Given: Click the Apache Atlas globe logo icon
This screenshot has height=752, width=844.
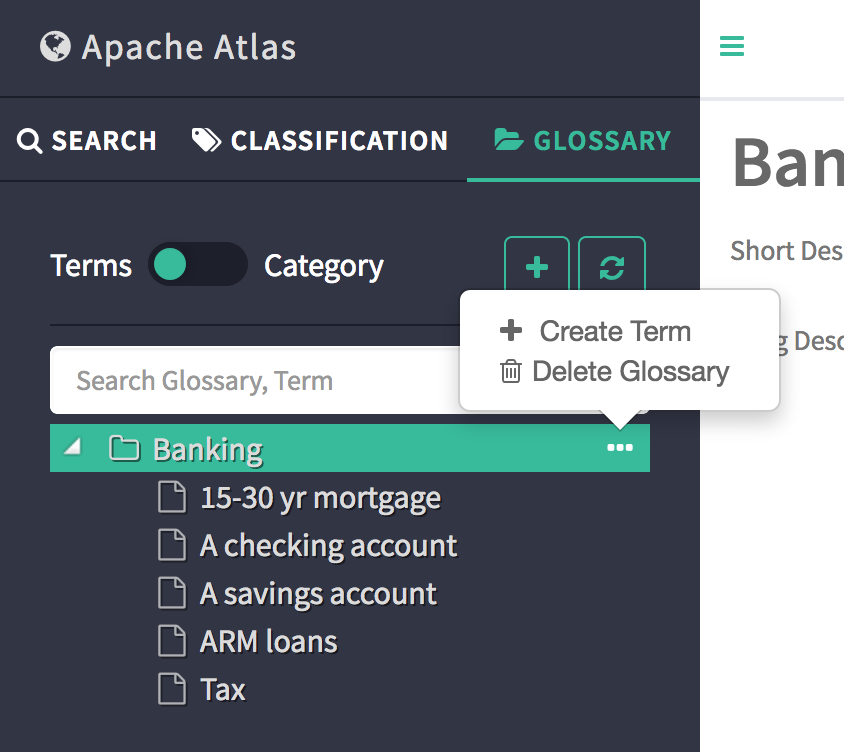Looking at the screenshot, I should coord(55,46).
